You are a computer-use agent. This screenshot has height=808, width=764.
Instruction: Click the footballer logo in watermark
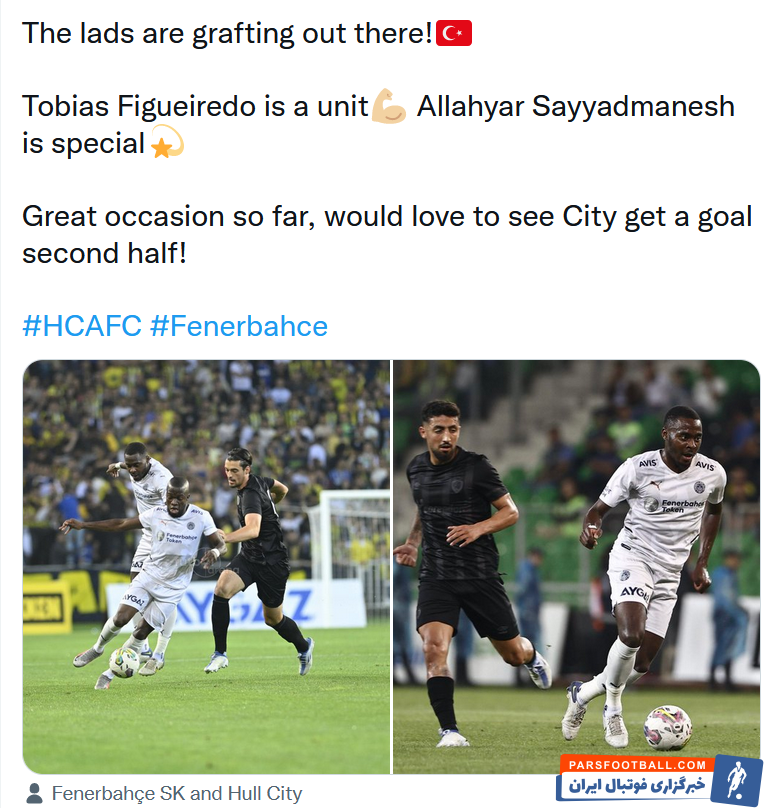[738, 780]
